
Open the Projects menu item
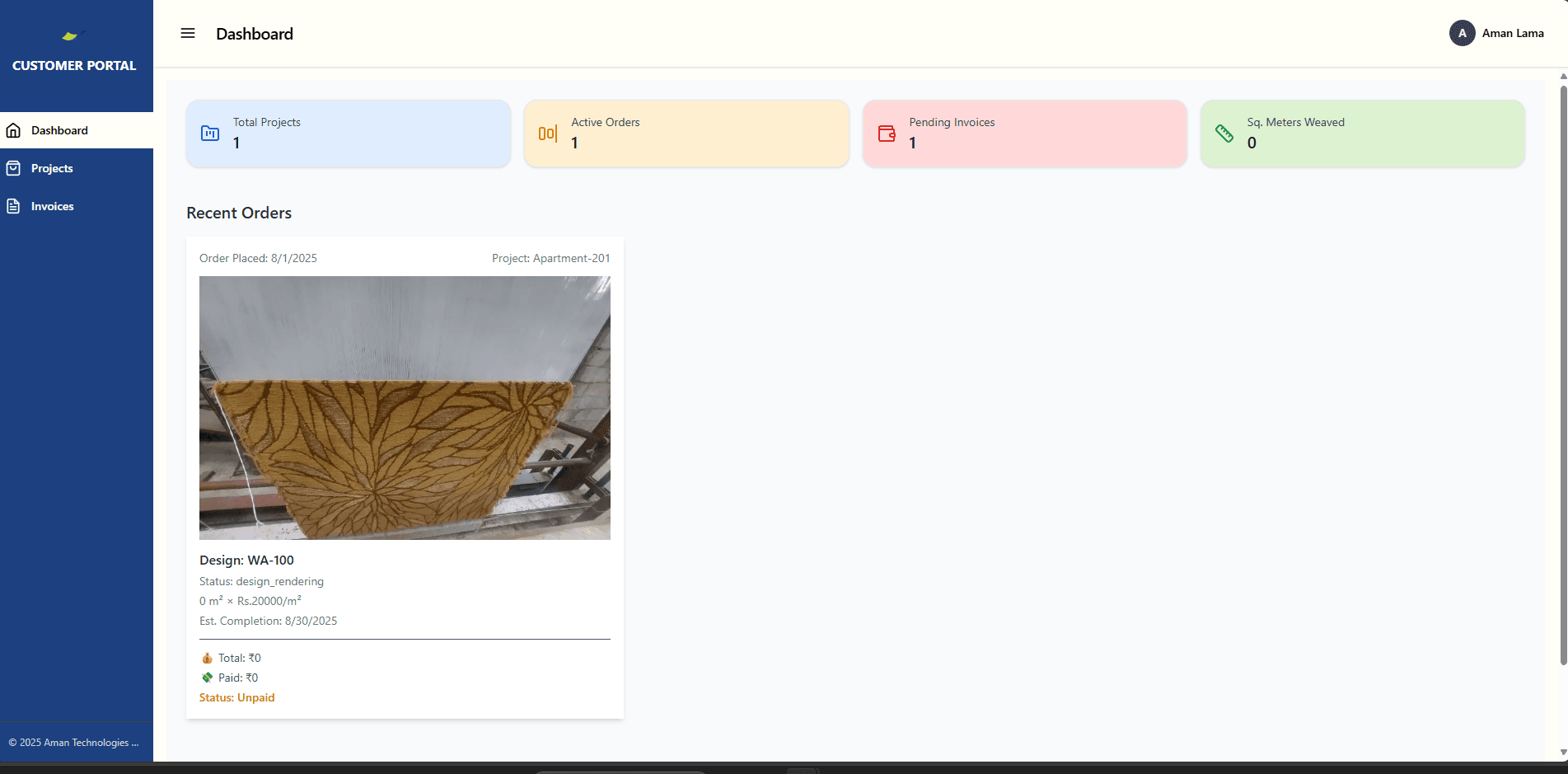pyautogui.click(x=52, y=168)
